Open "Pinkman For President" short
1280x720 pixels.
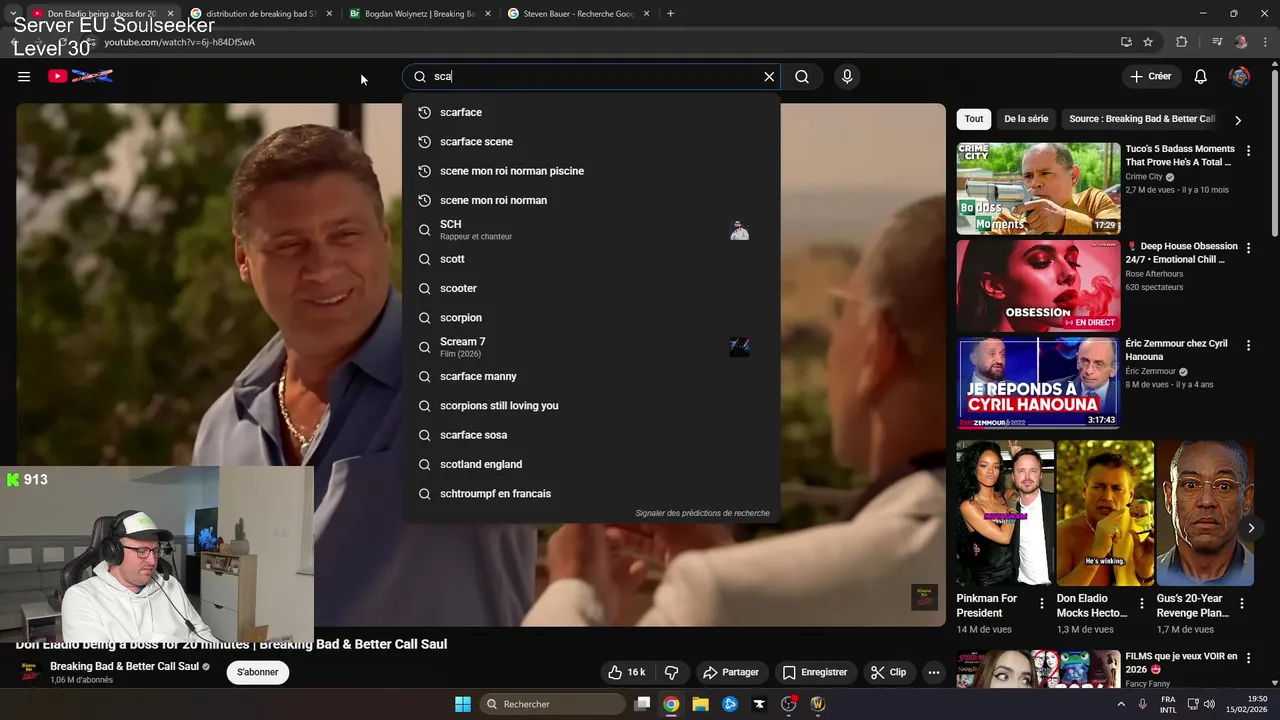1005,513
